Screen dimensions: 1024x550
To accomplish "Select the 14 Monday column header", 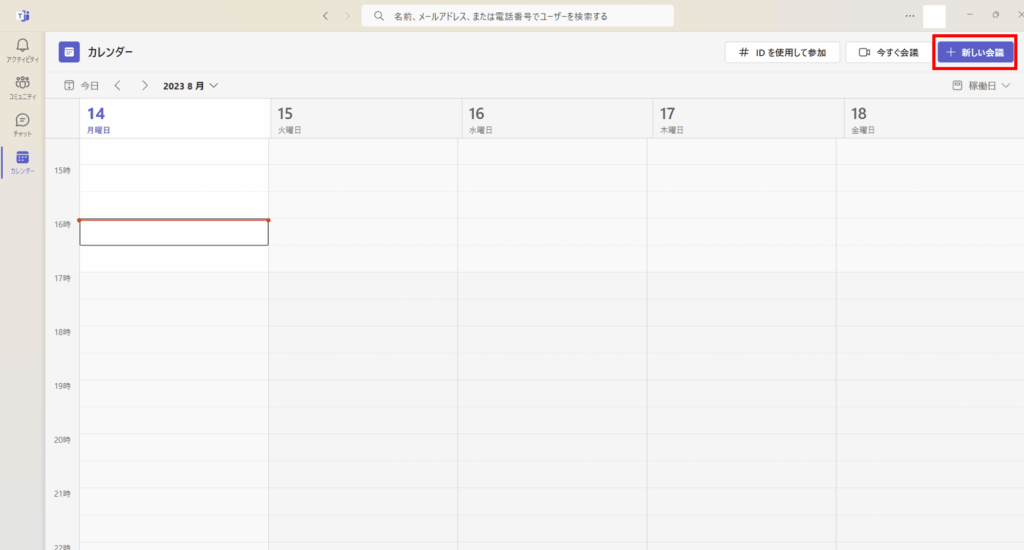I will (175, 119).
